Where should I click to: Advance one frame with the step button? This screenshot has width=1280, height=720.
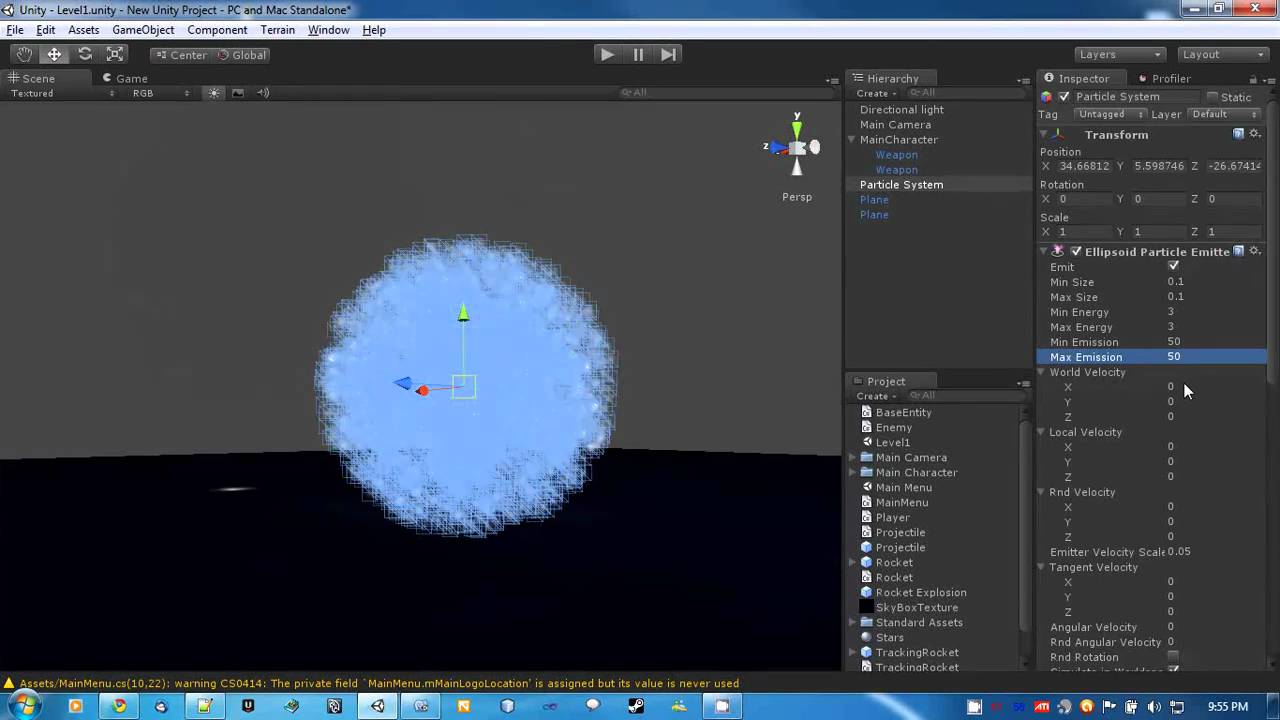click(x=669, y=55)
